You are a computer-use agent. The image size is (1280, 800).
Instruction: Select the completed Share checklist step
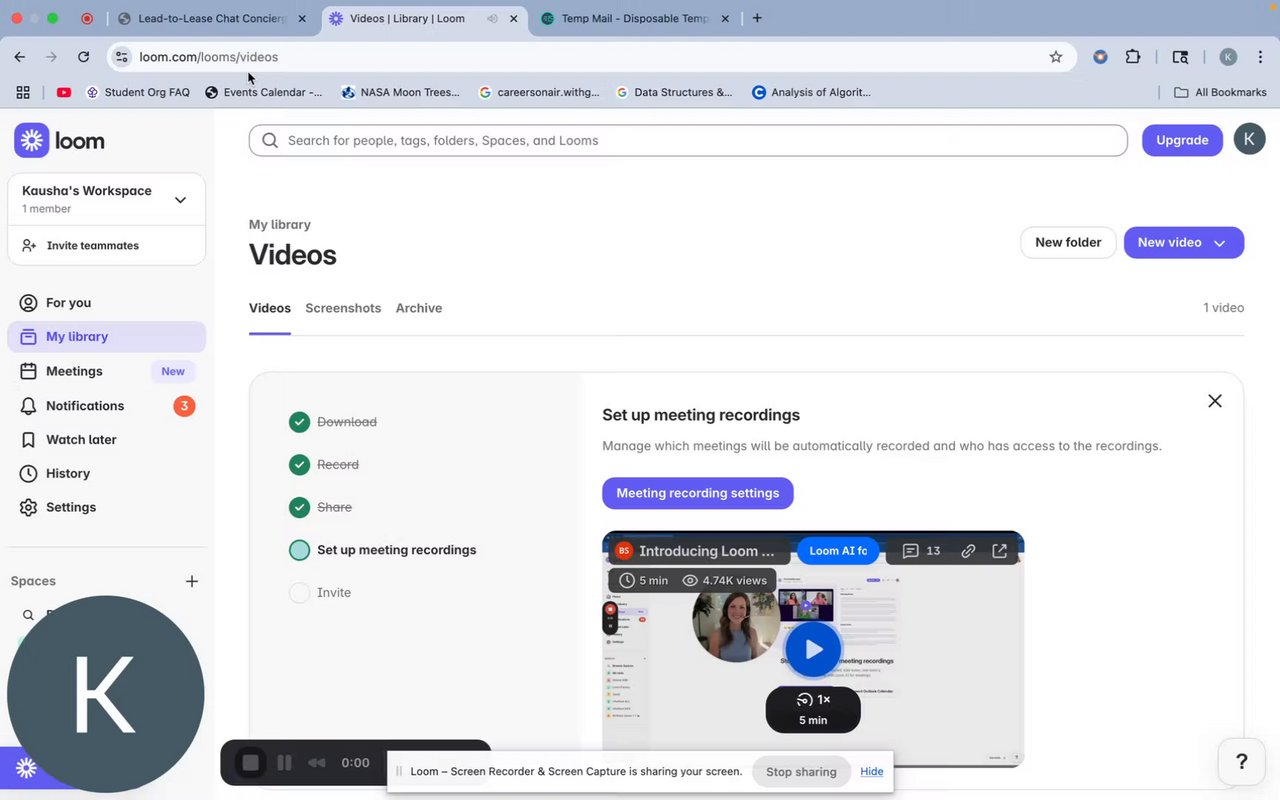click(x=321, y=507)
